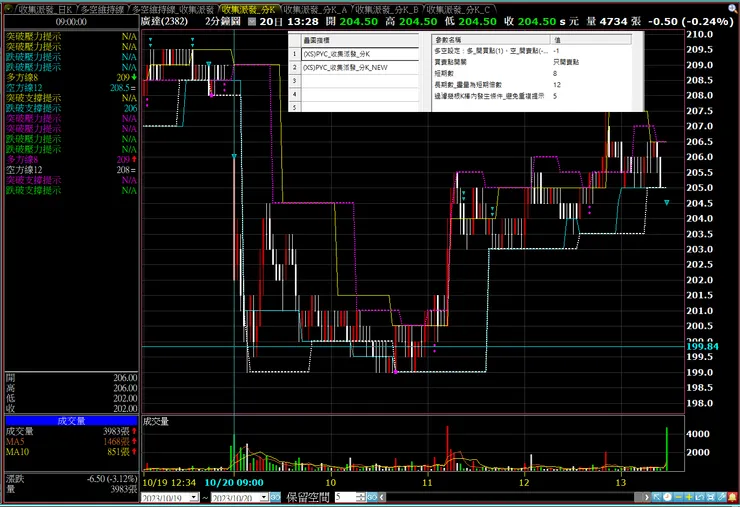Screen dimensions: 740x507
Task: Click the search icon at top right
Action: (732, 8)
